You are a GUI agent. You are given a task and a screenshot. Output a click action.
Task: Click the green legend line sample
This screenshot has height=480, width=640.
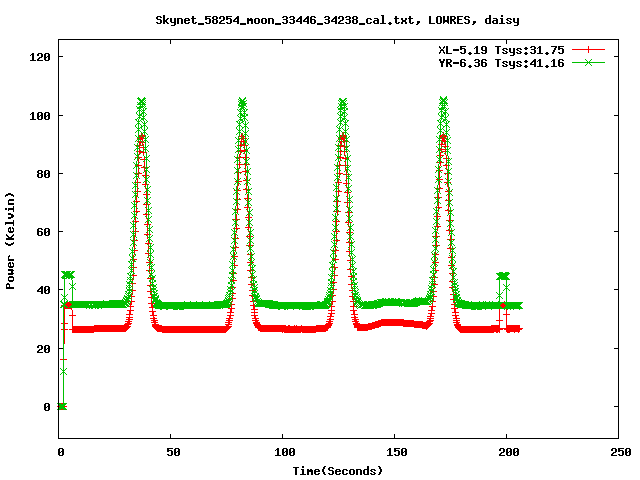pos(588,62)
